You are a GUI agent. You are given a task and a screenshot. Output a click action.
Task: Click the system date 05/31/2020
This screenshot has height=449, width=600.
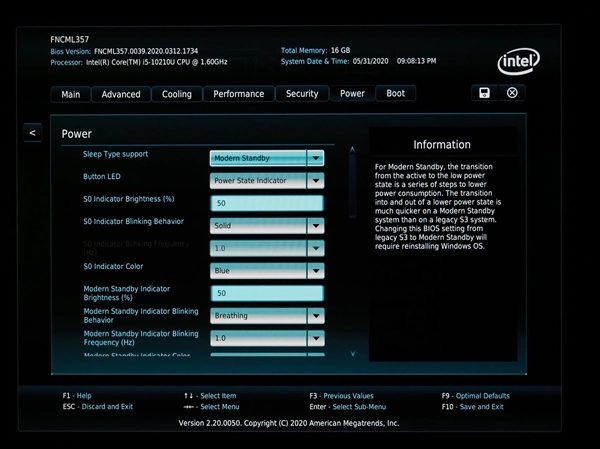[370, 61]
